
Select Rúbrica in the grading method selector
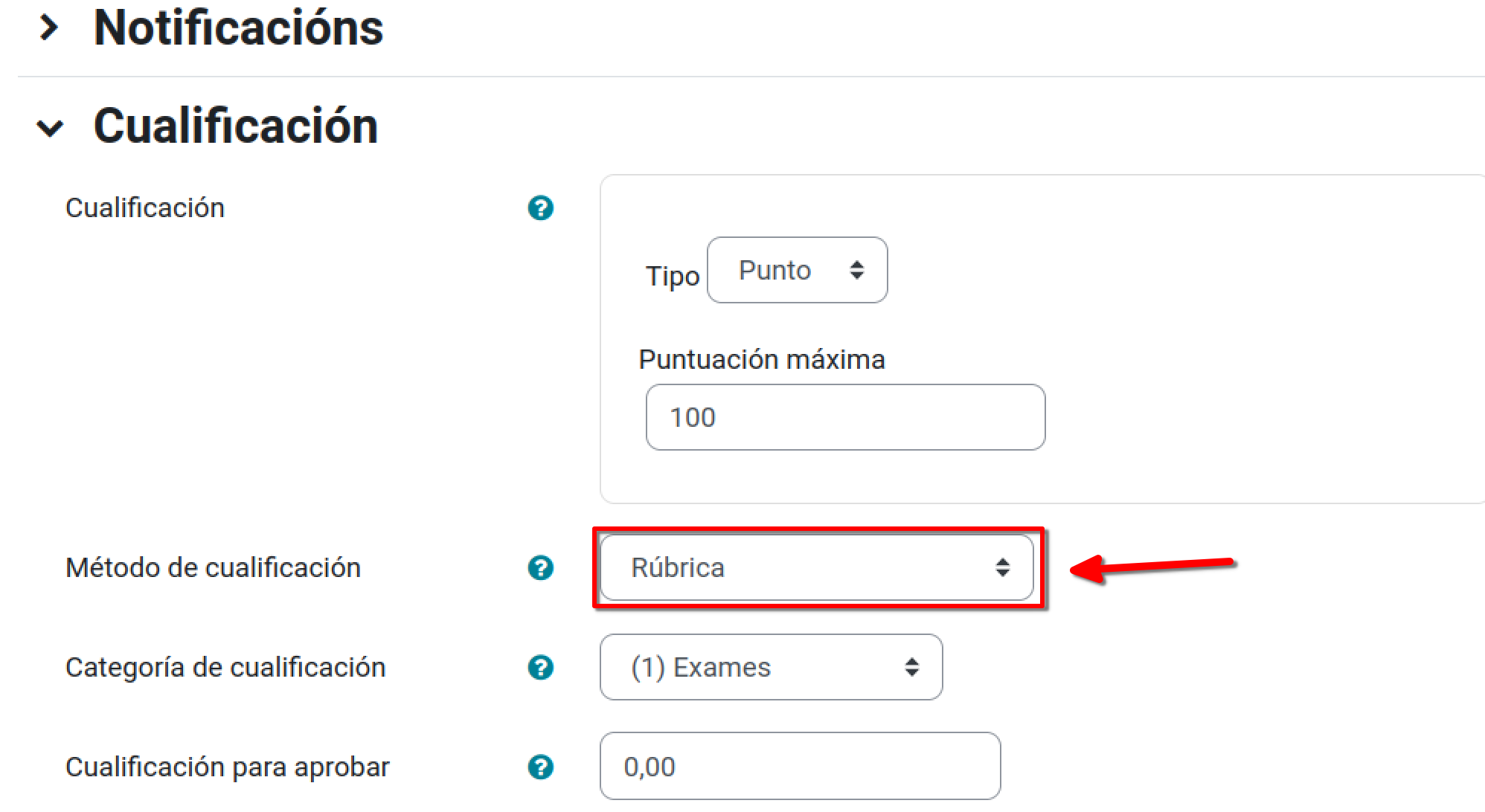(815, 567)
